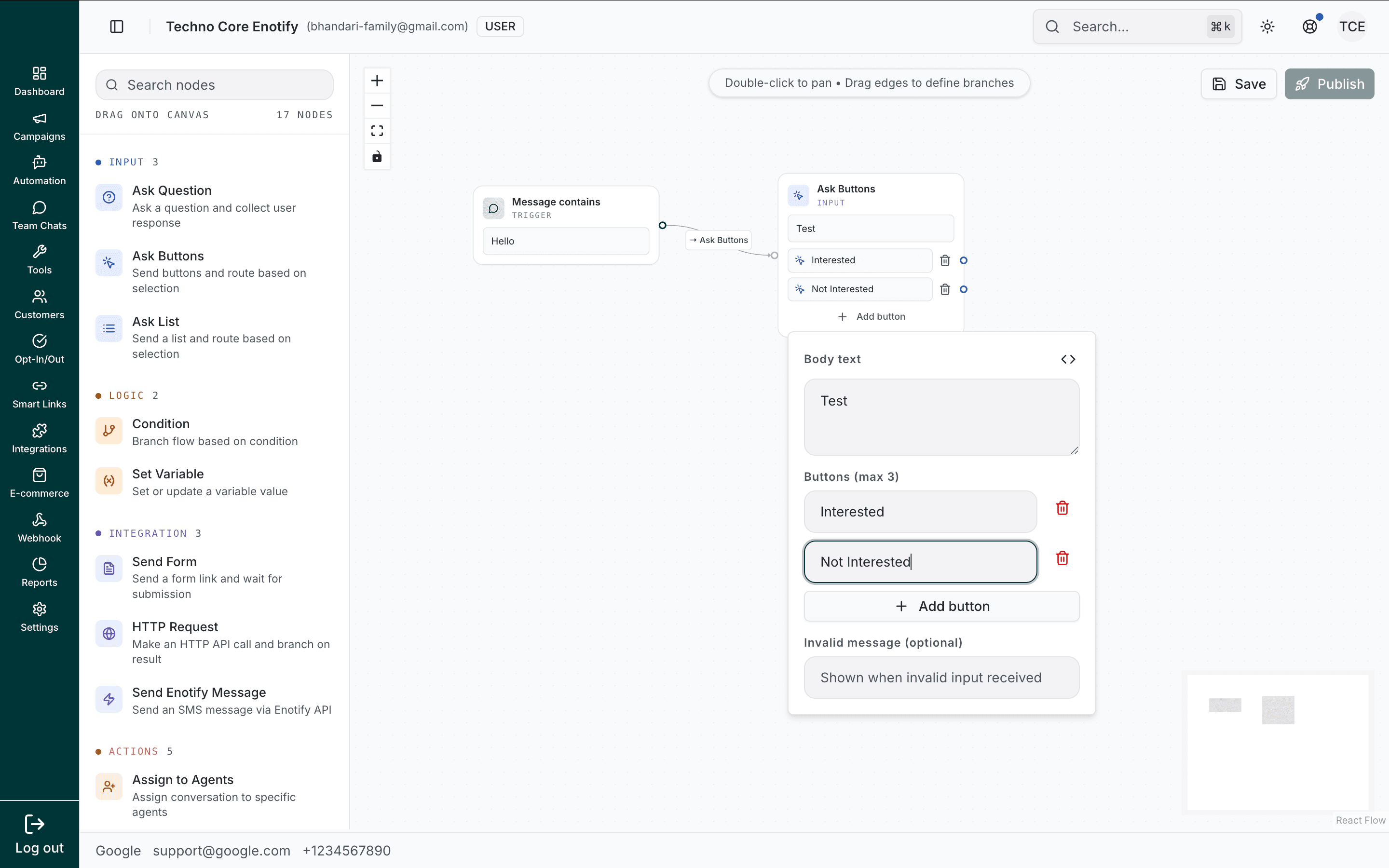
Task: Open the Tools section
Action: (x=39, y=259)
